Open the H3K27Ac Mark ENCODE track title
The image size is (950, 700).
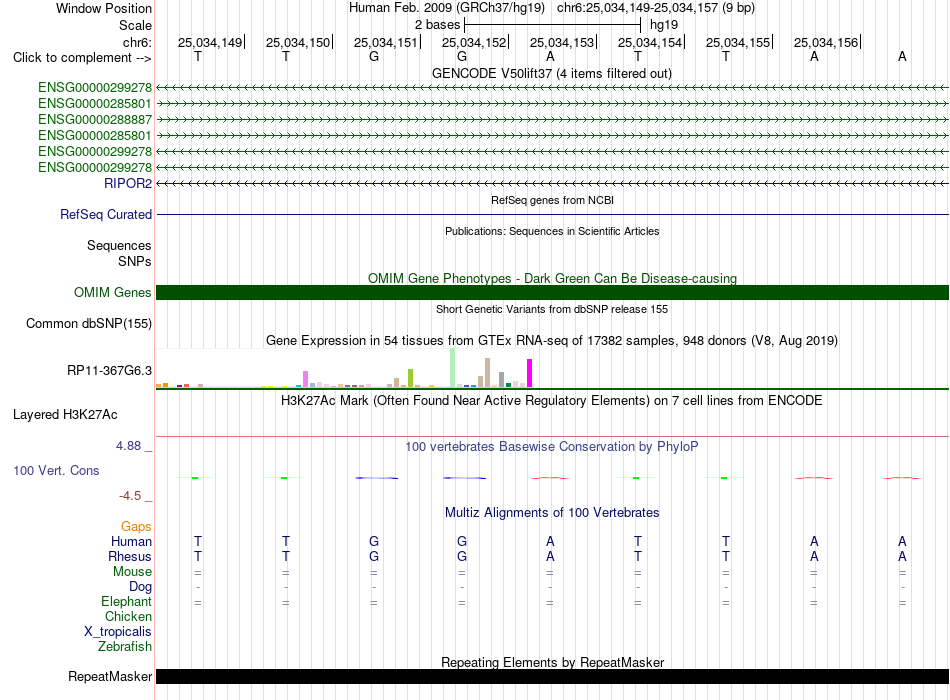[x=552, y=401]
